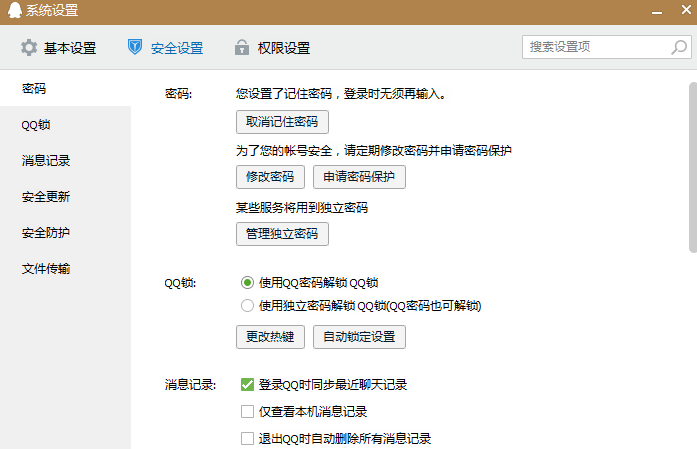Click the 某些服务将用到独立密码 text
The image size is (697, 449).
tap(302, 208)
